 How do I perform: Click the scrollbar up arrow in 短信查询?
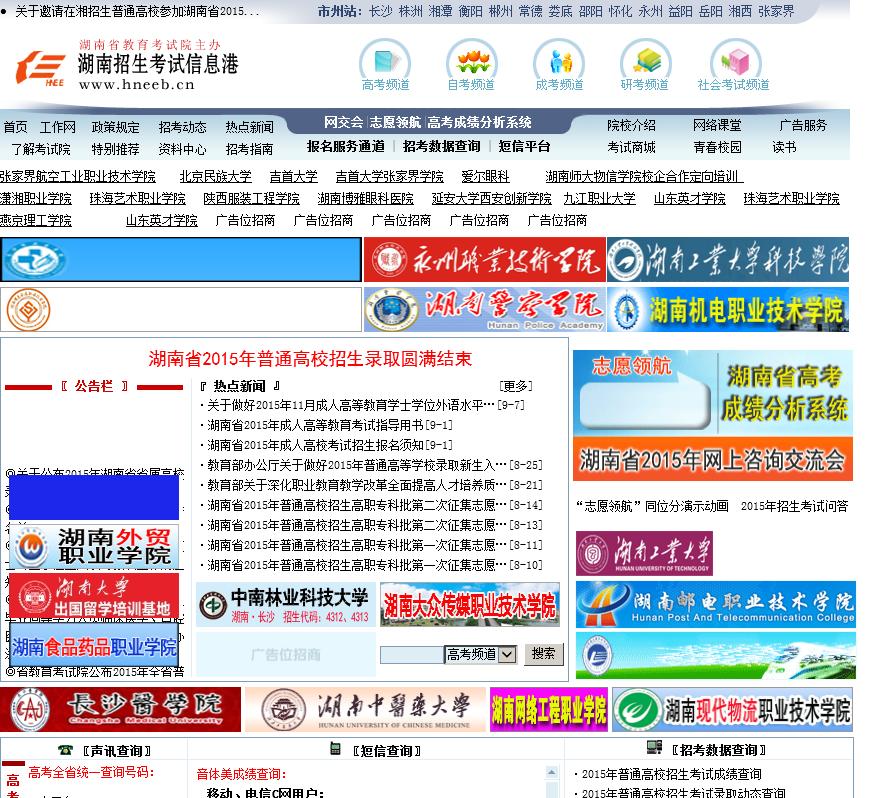click(552, 772)
